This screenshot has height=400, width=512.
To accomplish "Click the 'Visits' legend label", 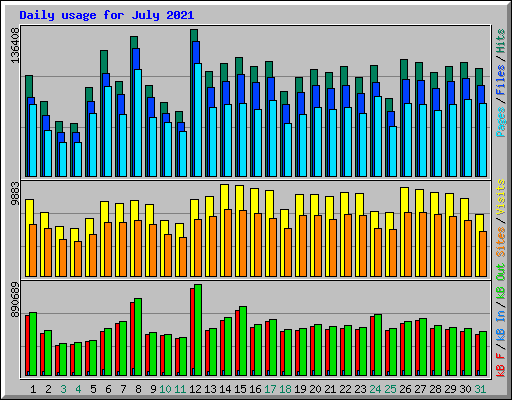I will click(501, 197).
